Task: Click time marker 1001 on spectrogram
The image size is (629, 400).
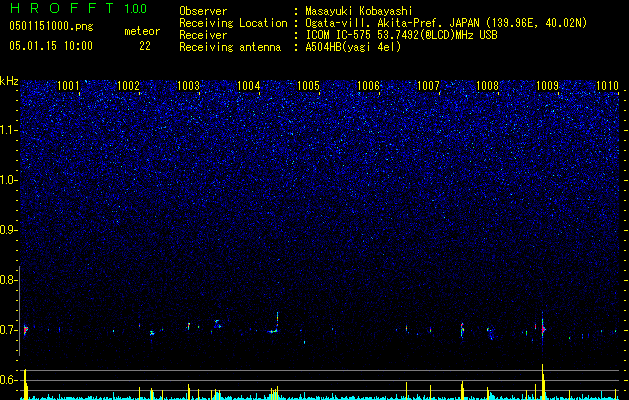Action: pyautogui.click(x=68, y=85)
